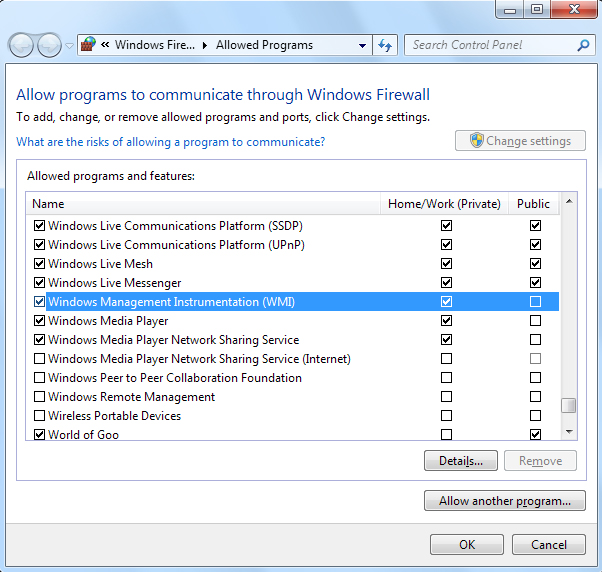This screenshot has height=572, width=602.
Task: Confirm with the OK button
Action: [467, 544]
